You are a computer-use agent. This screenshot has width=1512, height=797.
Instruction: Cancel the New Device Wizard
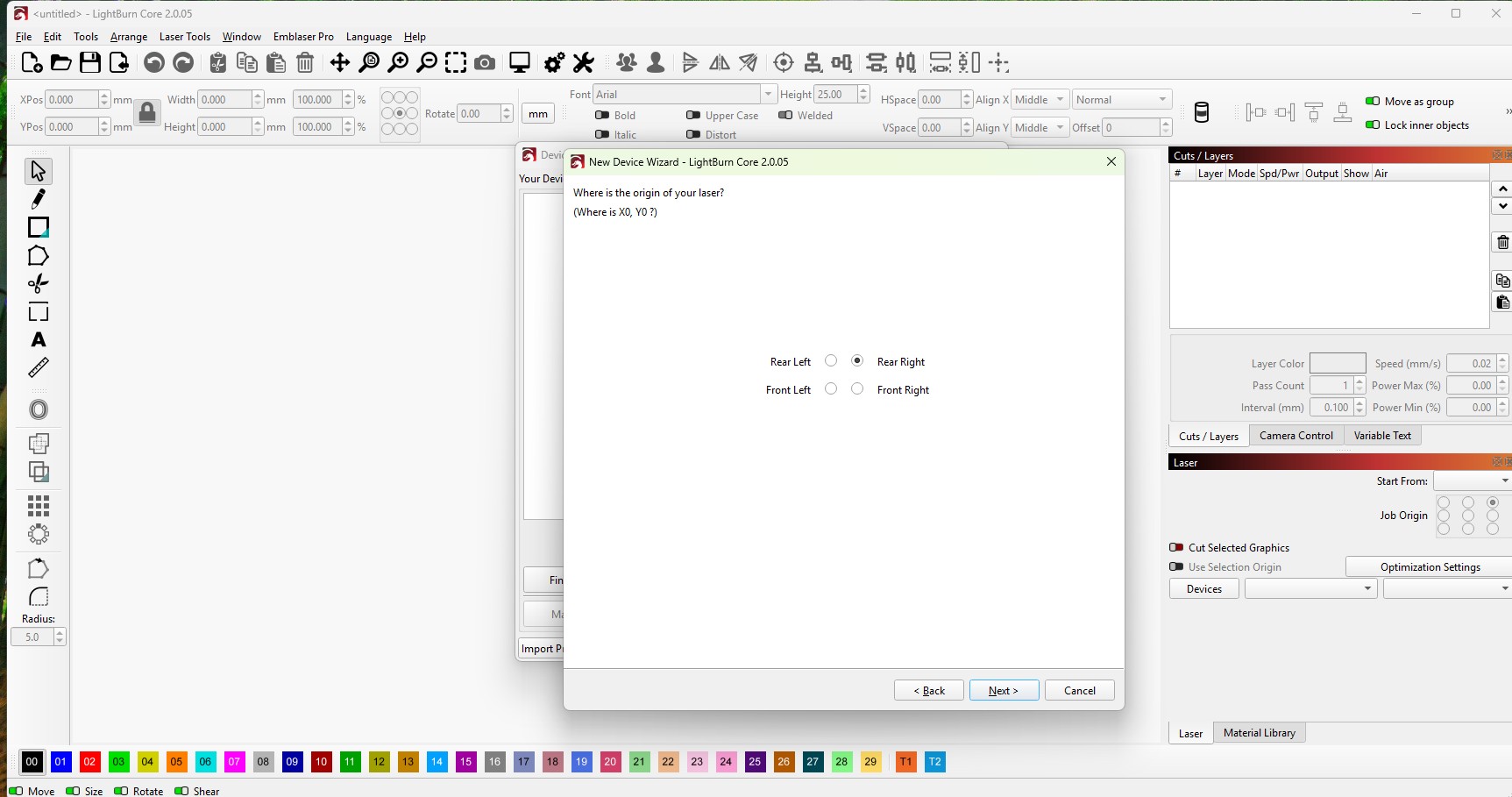pos(1080,690)
